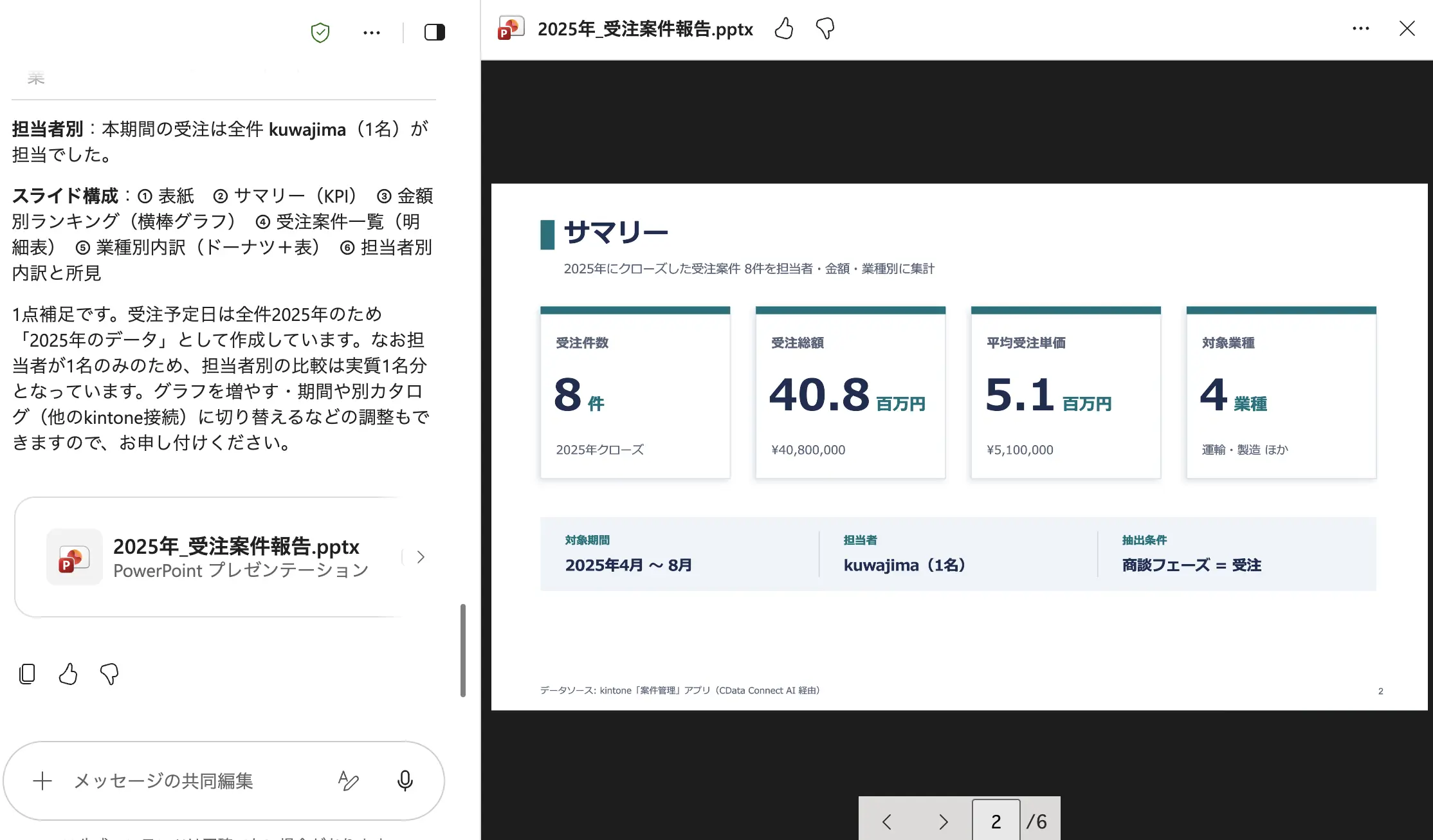The height and width of the screenshot is (840, 1433).
Task: Dislike the previewed file with thumbs down
Action: 825,28
